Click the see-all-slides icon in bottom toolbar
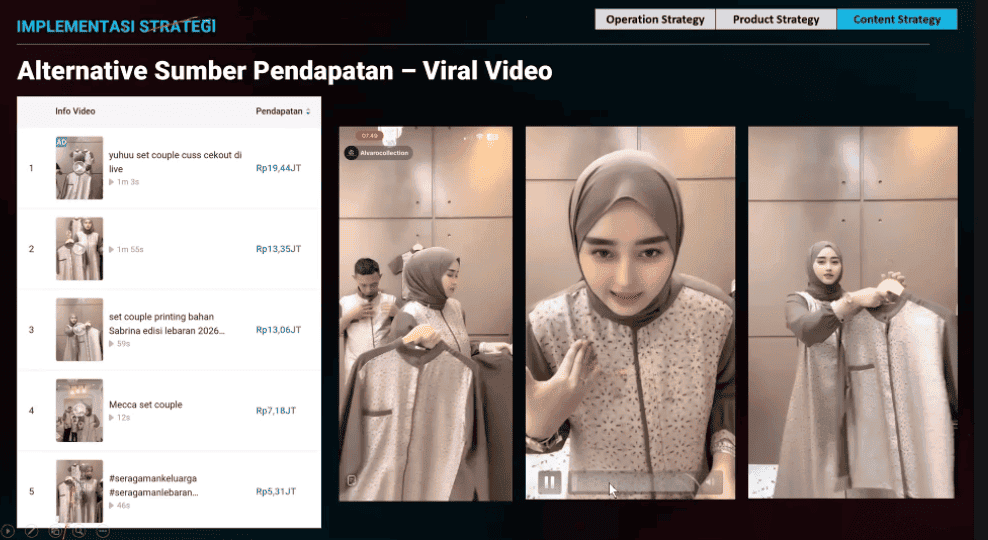Viewport: 988px width, 540px height. pyautogui.click(x=56, y=531)
